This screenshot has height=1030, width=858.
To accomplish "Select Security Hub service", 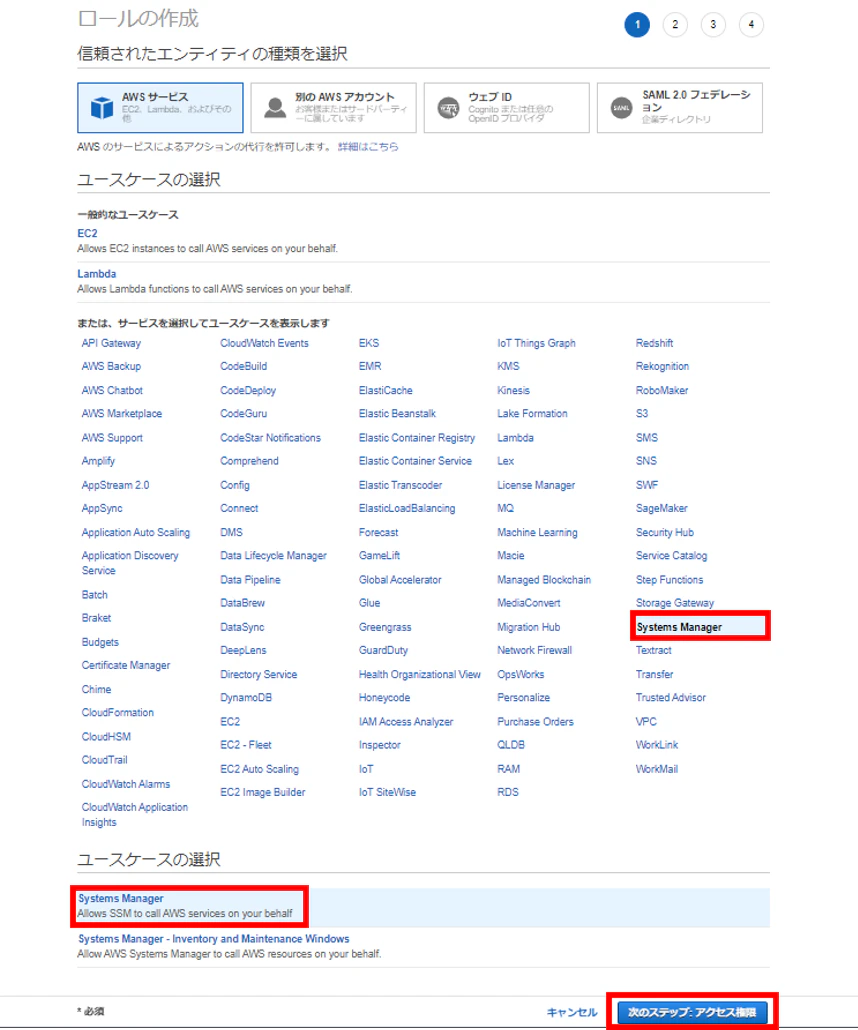I will tap(664, 532).
